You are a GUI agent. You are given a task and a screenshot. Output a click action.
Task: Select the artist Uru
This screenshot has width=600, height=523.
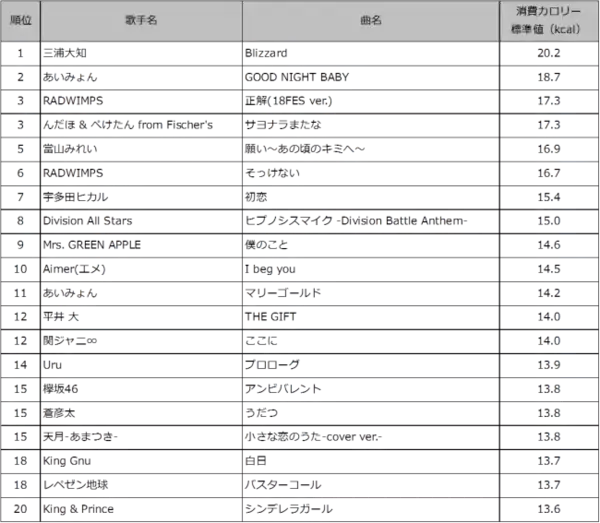point(52,365)
